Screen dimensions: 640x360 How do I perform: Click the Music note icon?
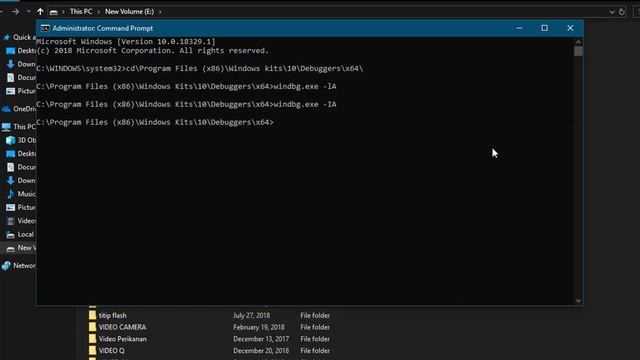(10, 194)
